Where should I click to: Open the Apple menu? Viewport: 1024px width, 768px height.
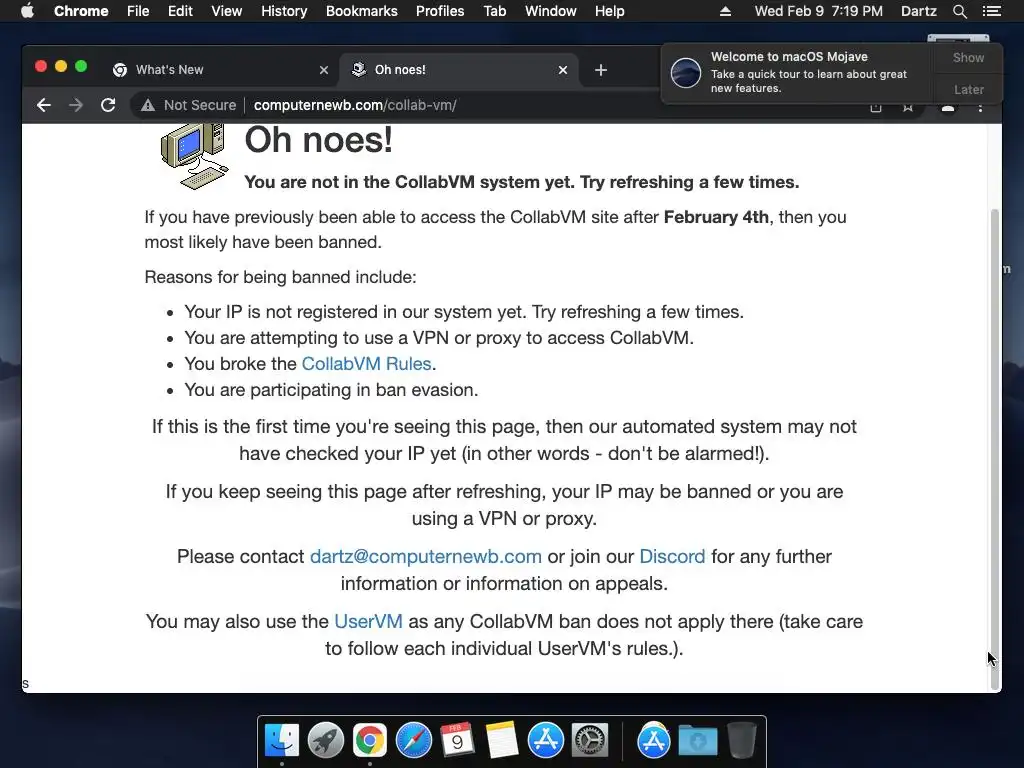[x=27, y=11]
